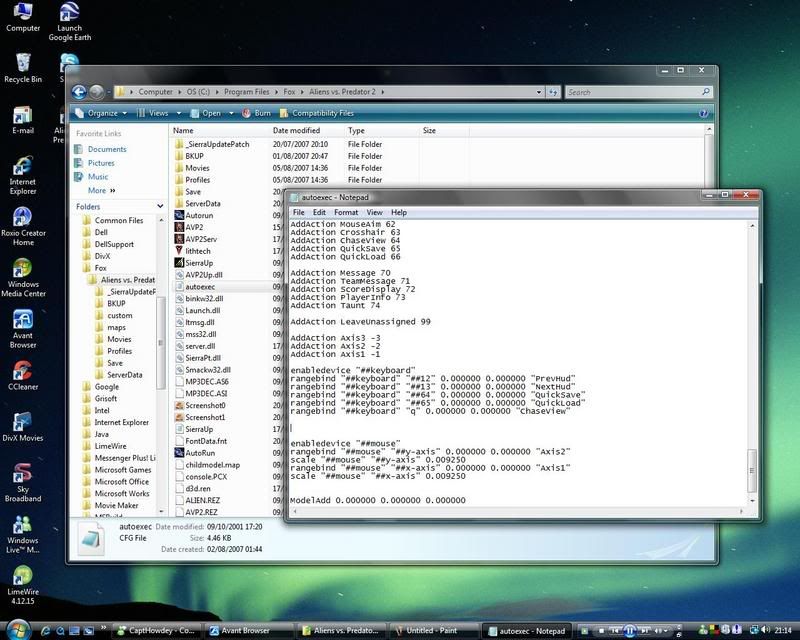The width and height of the screenshot is (800, 640).
Task: Click Compatibility Files in Explorer toolbar
Action: tap(316, 113)
